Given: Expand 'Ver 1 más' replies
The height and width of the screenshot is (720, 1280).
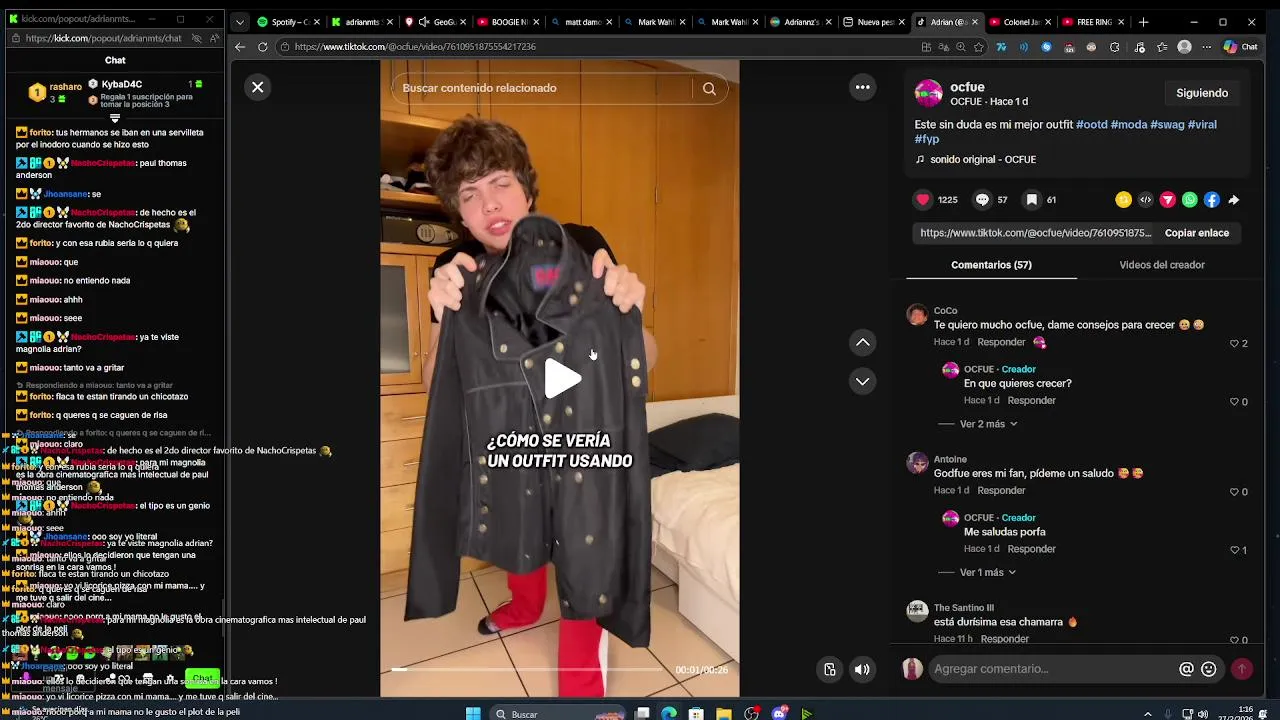Looking at the screenshot, I should [x=987, y=572].
